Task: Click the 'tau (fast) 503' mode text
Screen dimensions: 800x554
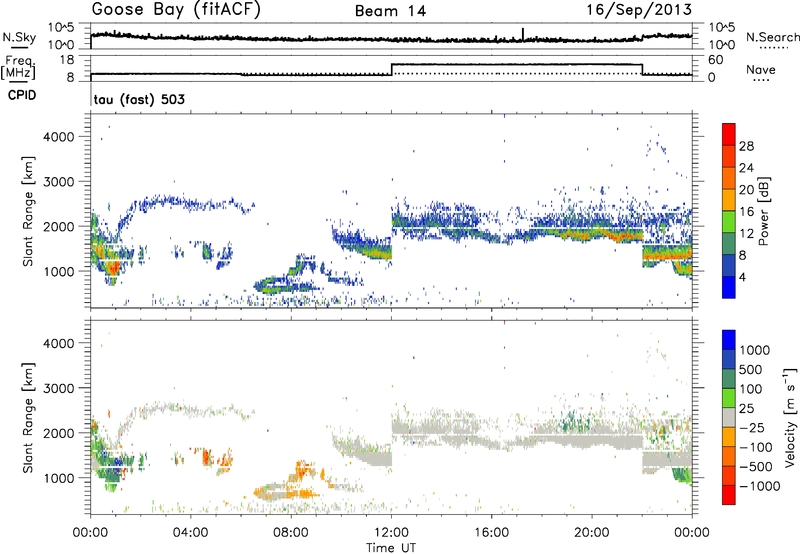Action: click(139, 99)
